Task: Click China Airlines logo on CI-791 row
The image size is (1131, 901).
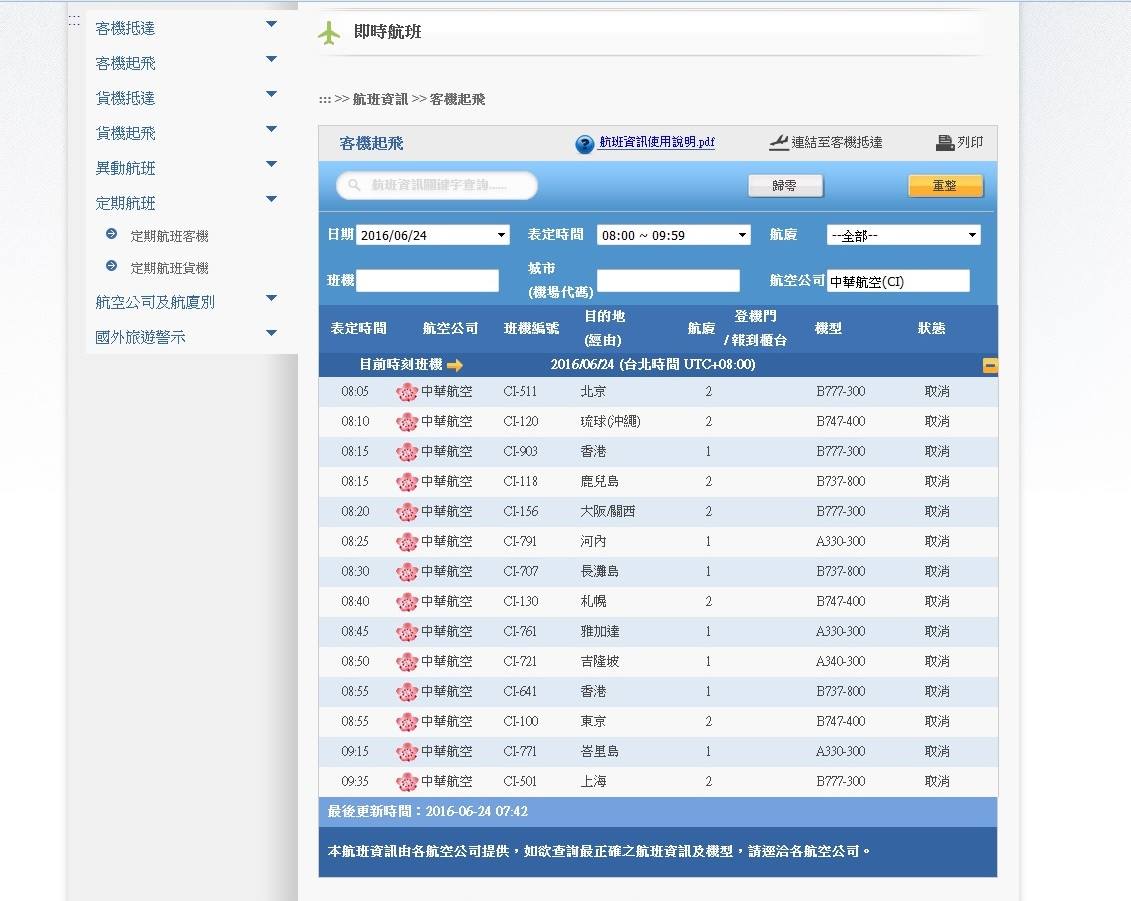Action: point(407,542)
